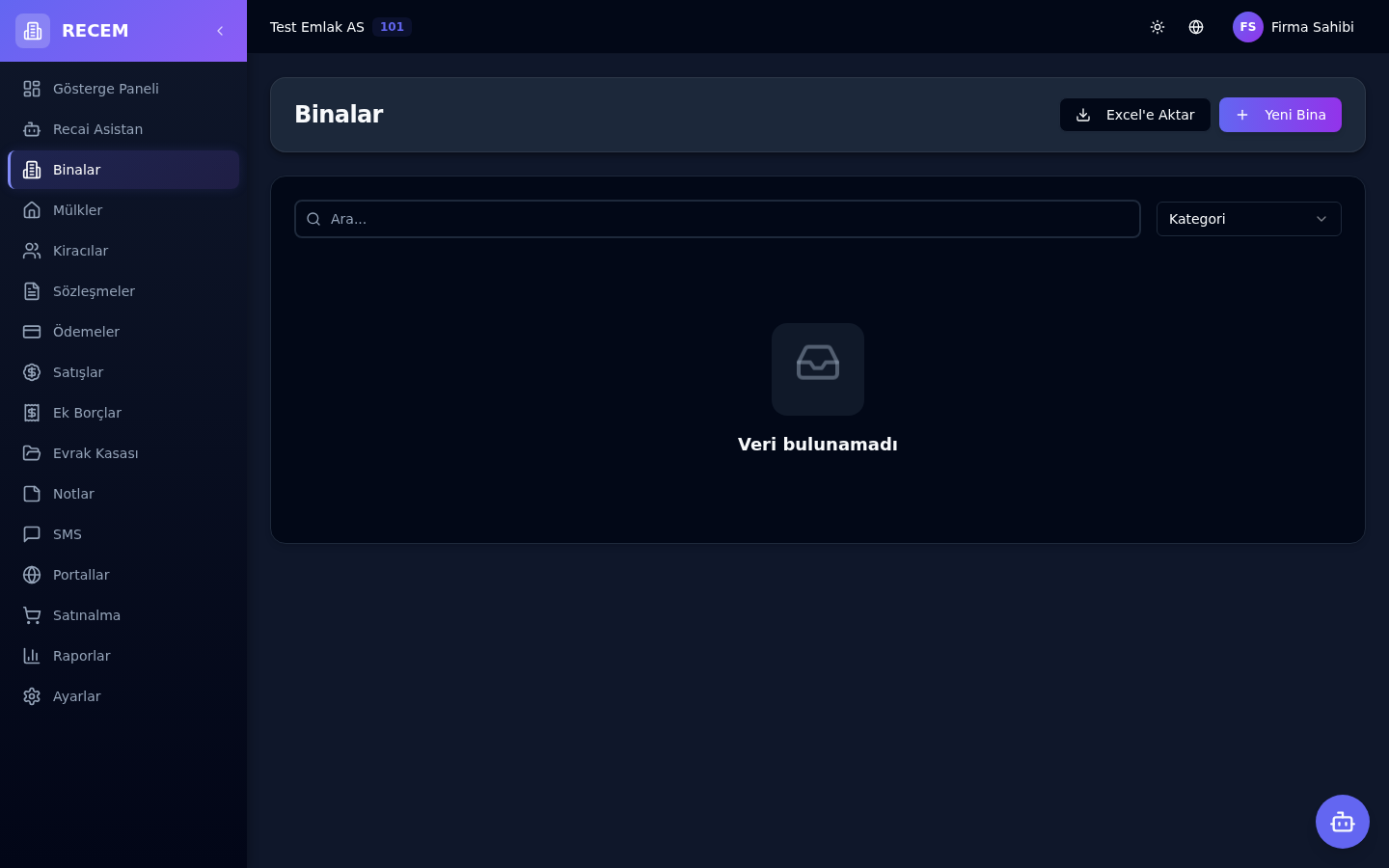Viewport: 1389px width, 868px height.
Task: Open Notlar sidebar entry
Action: coord(123,494)
